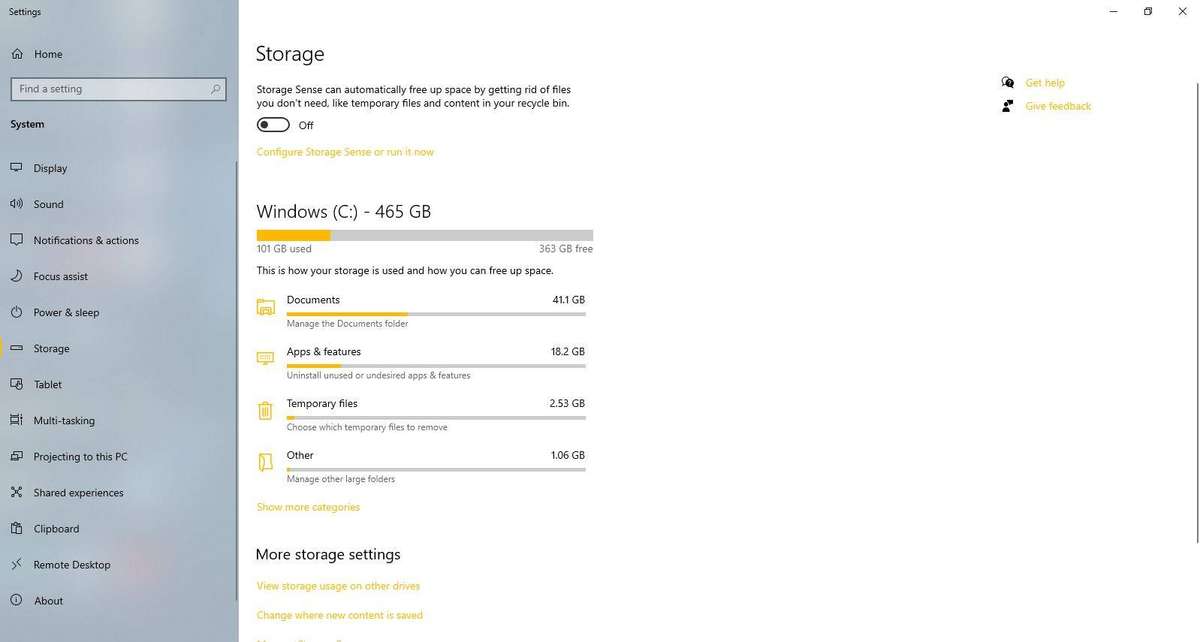Screen dimensions: 1200x642
Task: Click the Sound speaker icon
Action: click(x=16, y=204)
